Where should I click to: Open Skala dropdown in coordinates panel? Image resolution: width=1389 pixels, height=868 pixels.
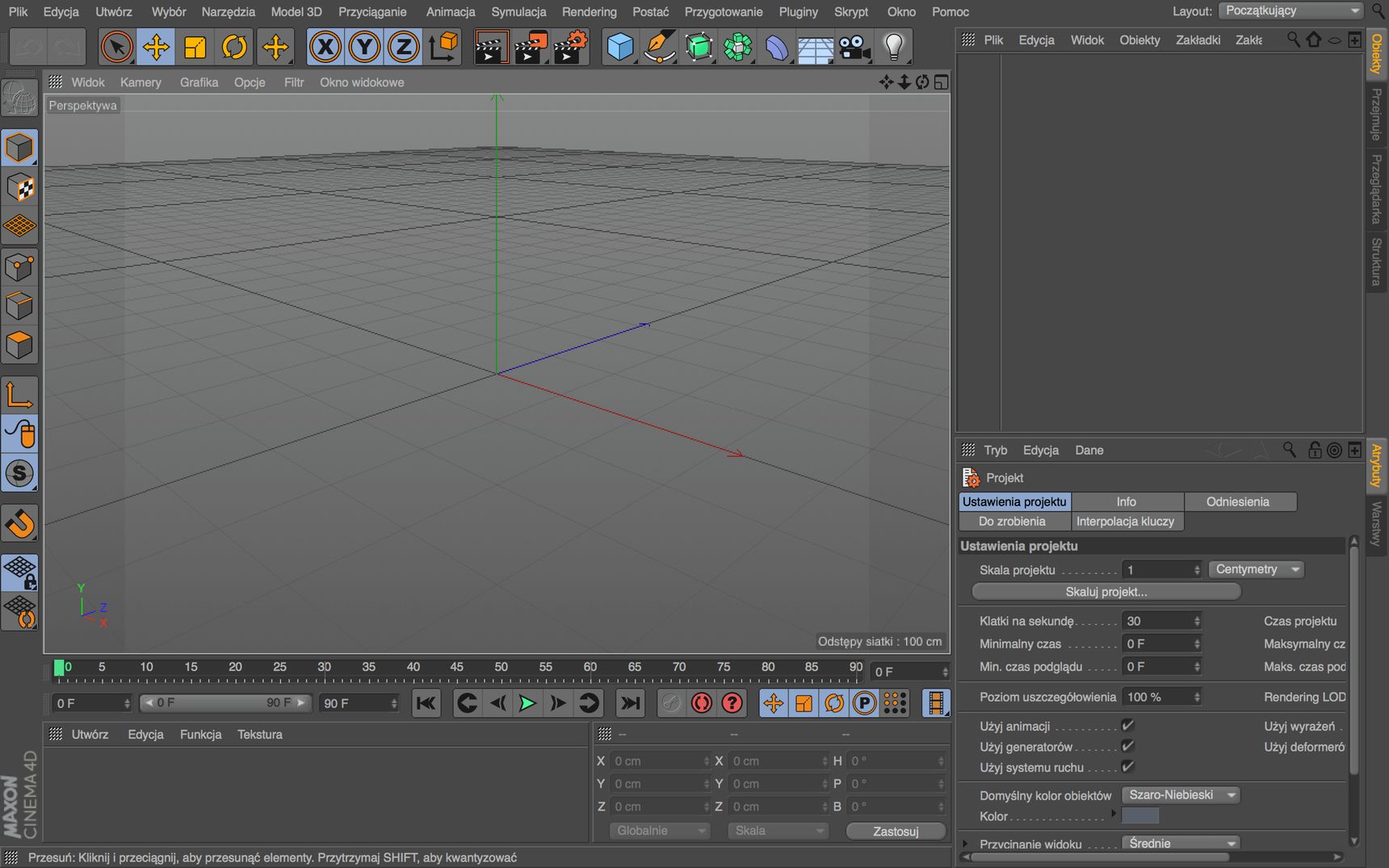click(778, 830)
